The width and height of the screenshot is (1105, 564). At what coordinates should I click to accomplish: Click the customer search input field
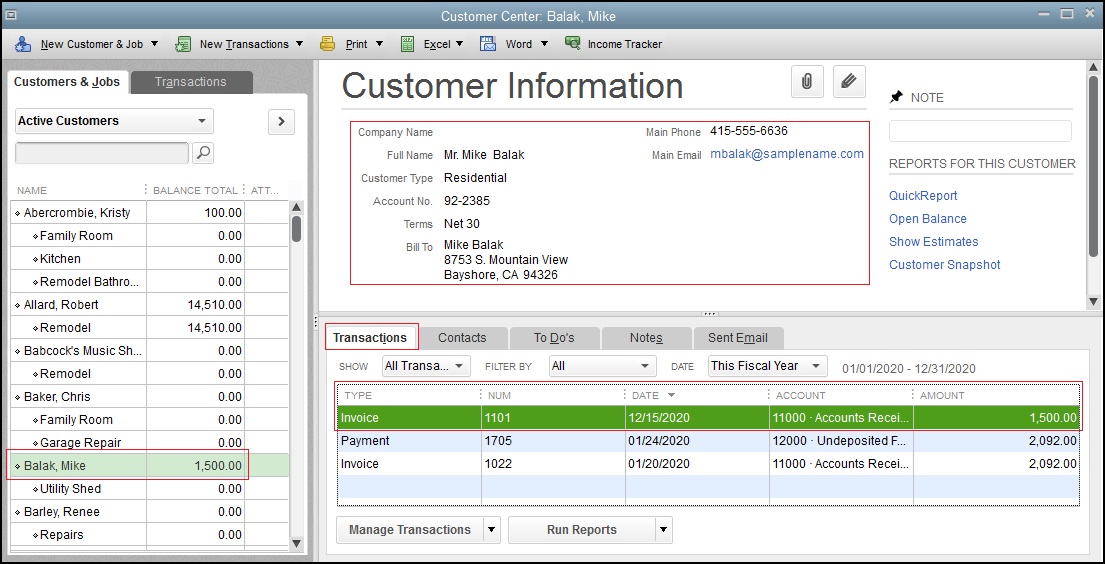click(x=101, y=153)
